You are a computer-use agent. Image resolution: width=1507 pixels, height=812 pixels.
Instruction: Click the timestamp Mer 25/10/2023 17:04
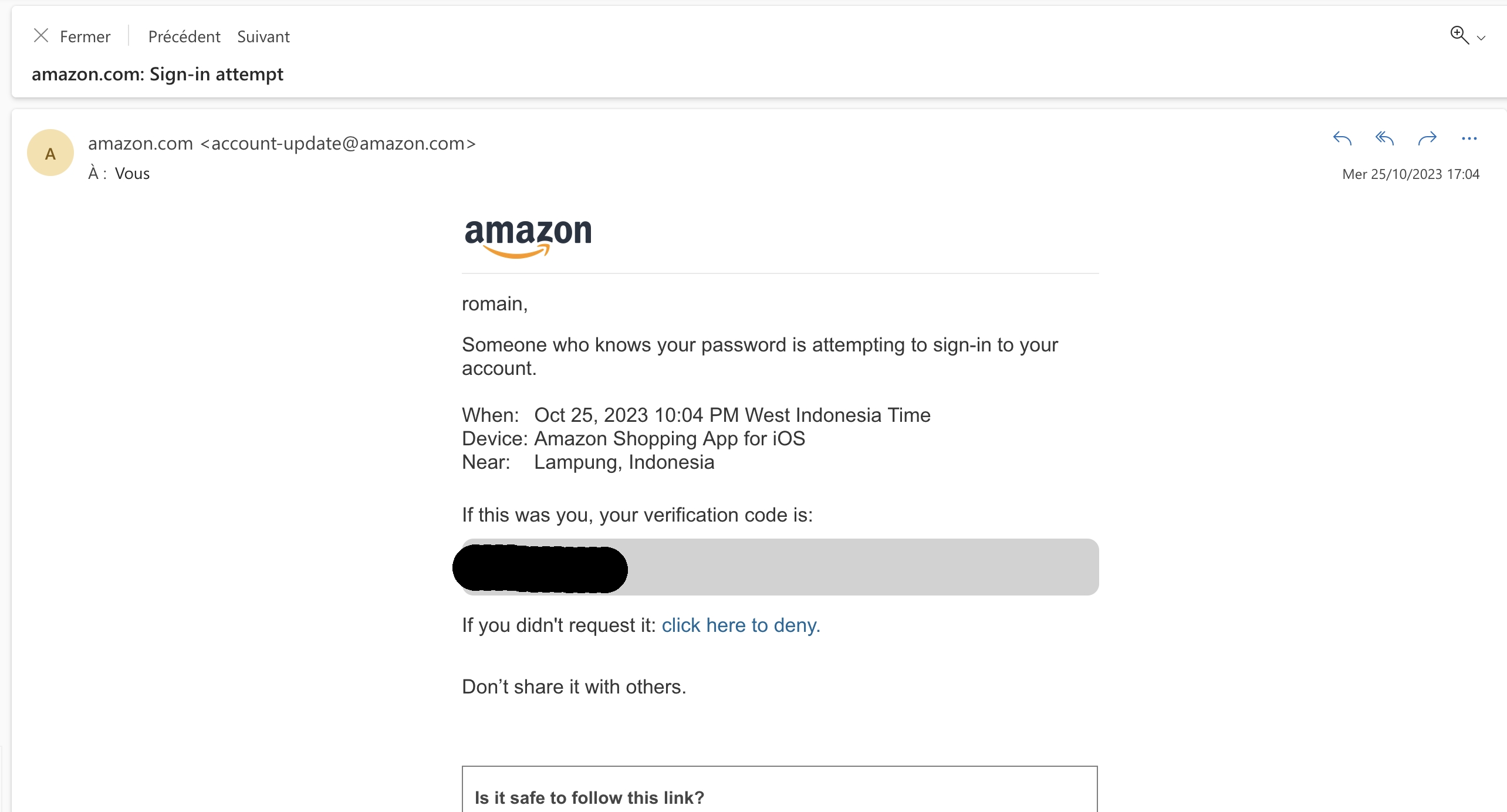pos(1411,174)
